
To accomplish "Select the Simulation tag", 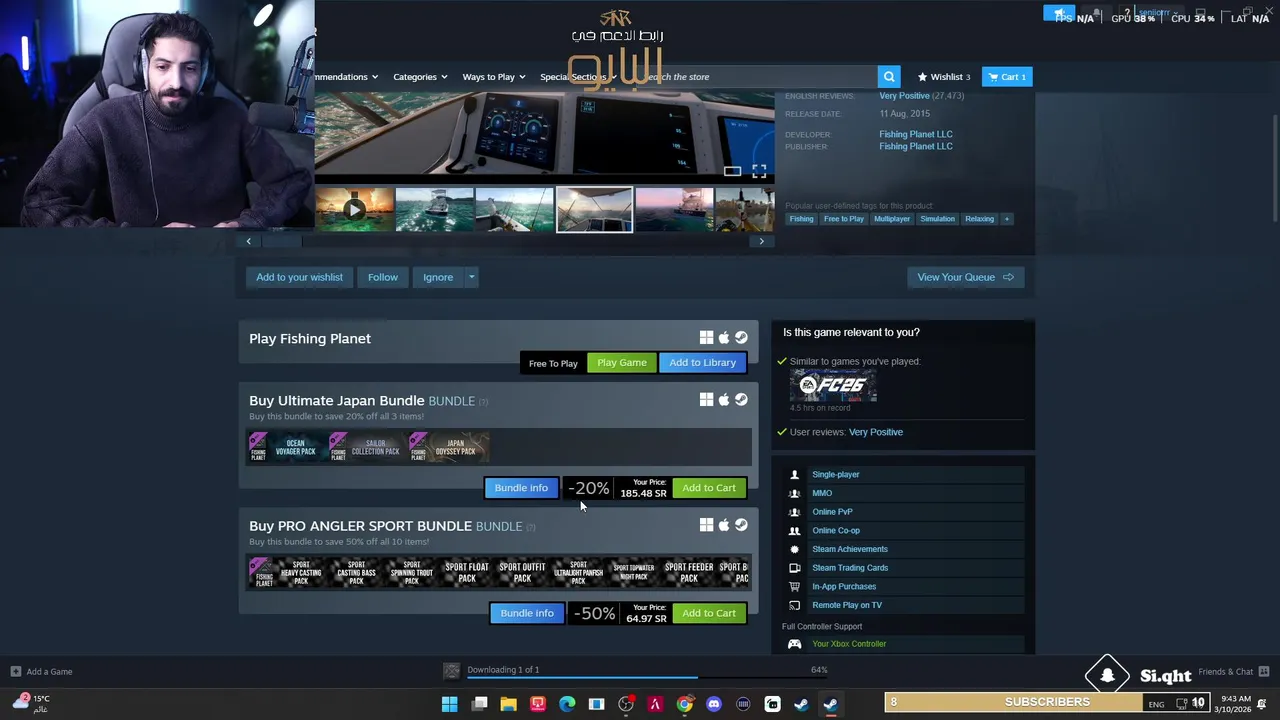I will (x=937, y=219).
